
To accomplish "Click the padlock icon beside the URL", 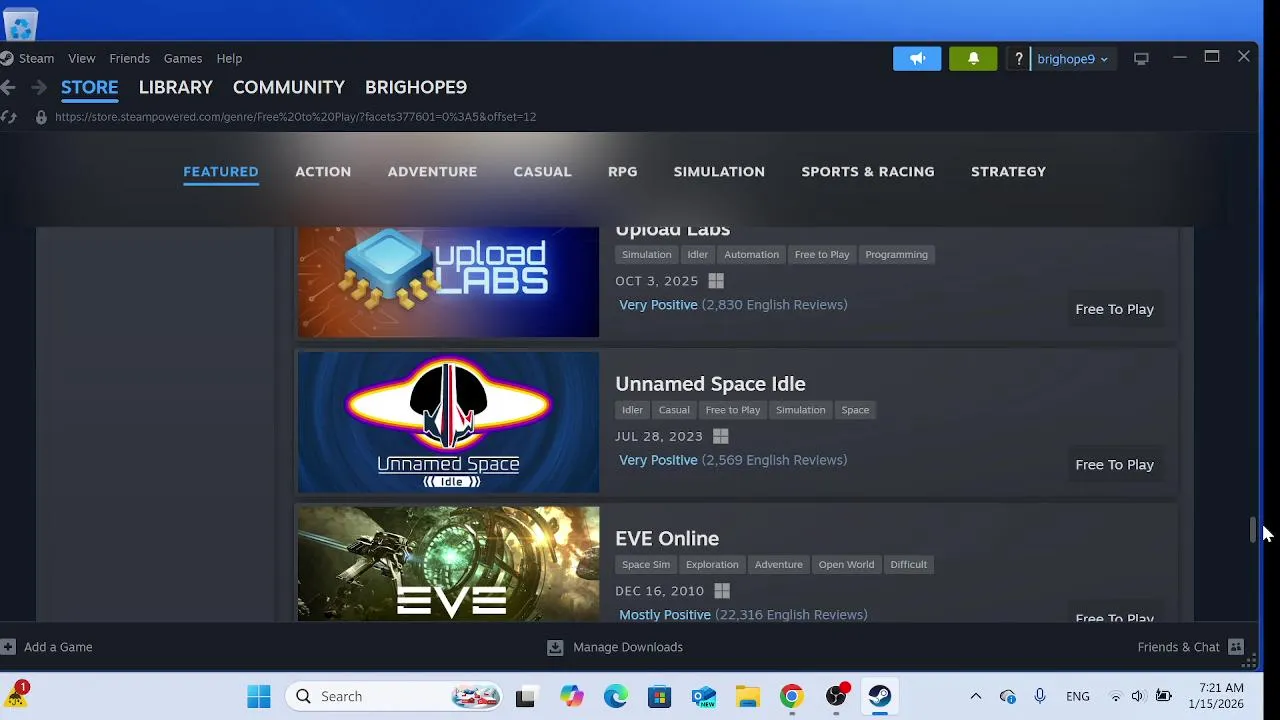I will tap(41, 117).
